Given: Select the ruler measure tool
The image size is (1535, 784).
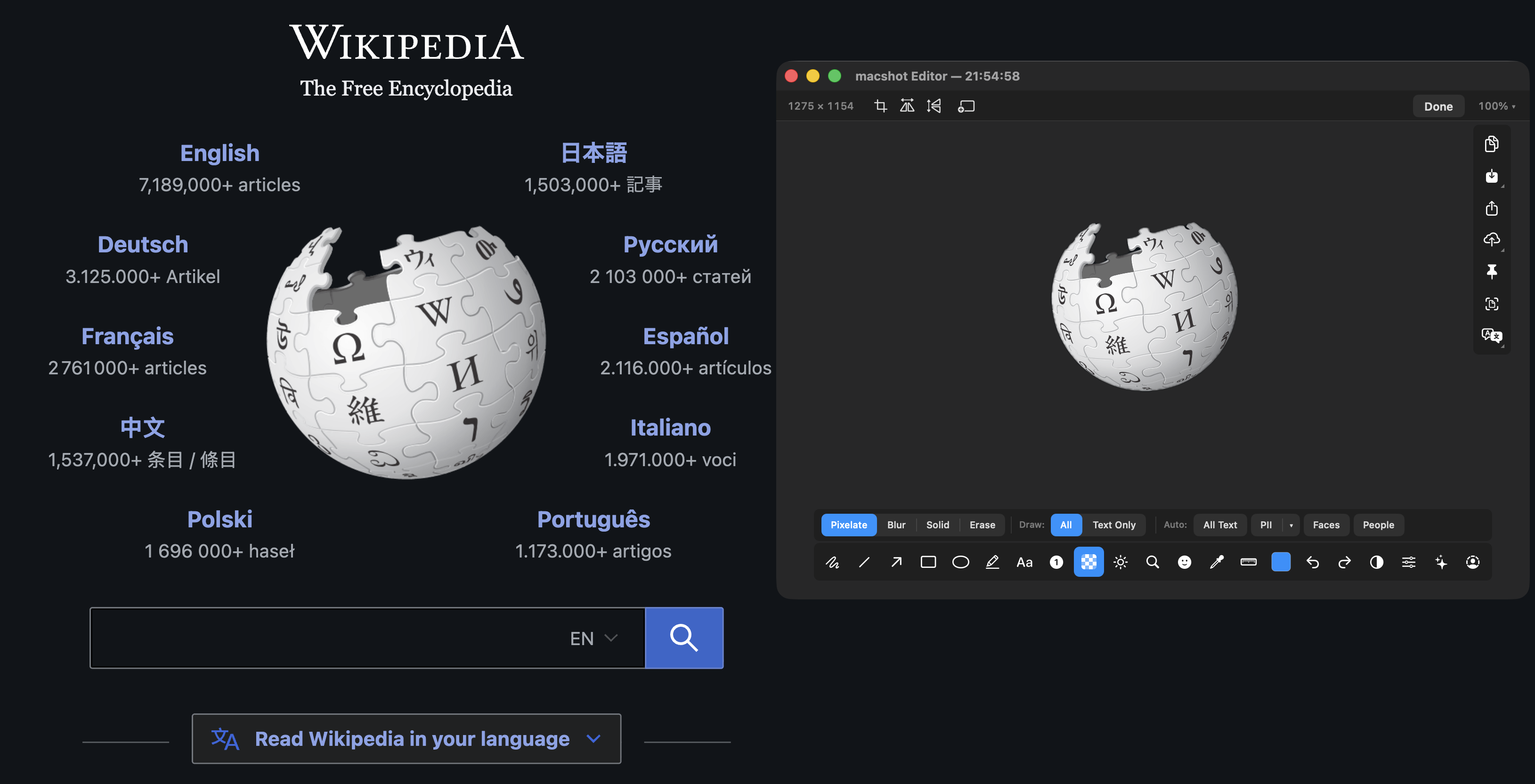Looking at the screenshot, I should coord(1248,562).
